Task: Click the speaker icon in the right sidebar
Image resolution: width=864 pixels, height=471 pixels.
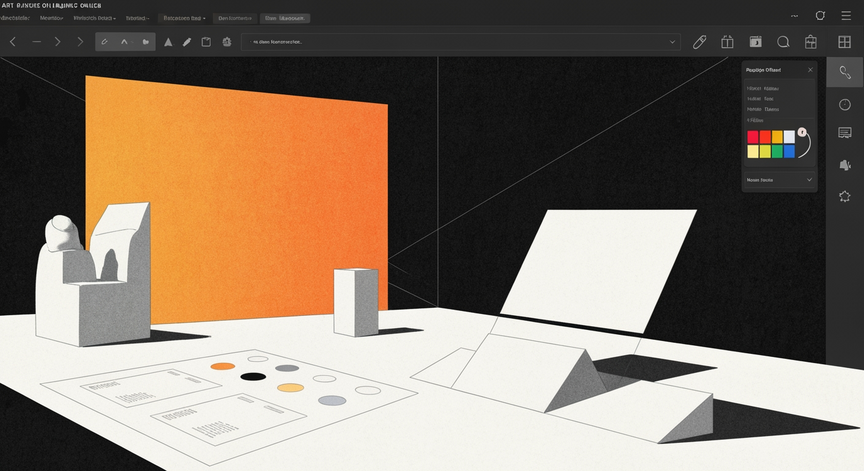Action: [x=845, y=165]
